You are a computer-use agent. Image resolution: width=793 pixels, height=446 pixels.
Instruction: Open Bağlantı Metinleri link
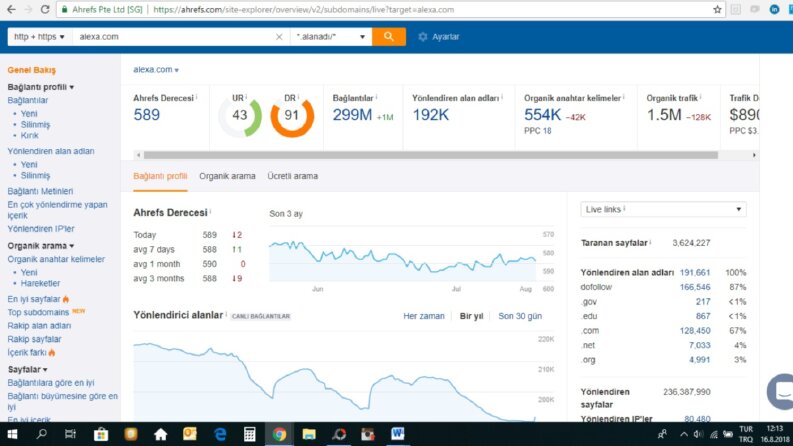(40, 191)
